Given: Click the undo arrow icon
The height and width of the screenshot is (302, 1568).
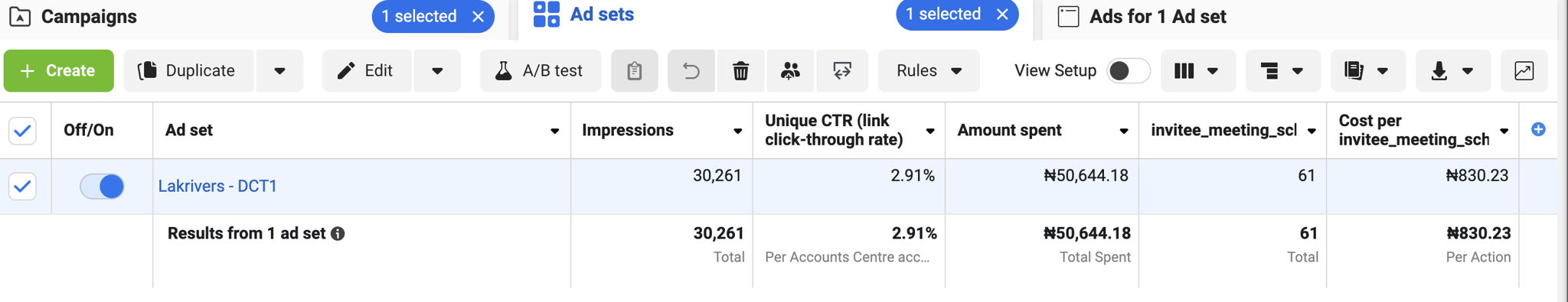Looking at the screenshot, I should [x=691, y=71].
